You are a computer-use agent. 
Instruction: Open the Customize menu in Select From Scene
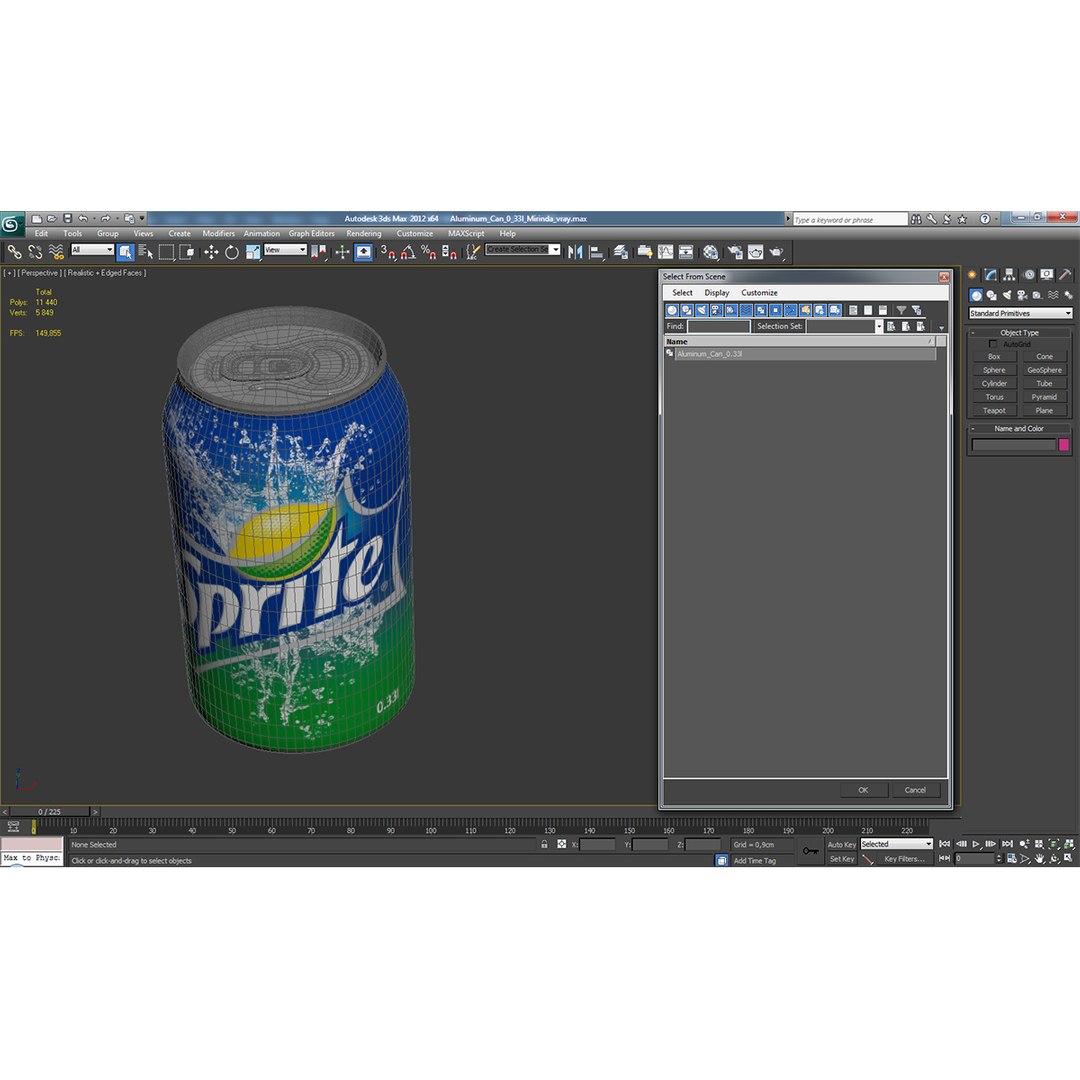coord(759,293)
